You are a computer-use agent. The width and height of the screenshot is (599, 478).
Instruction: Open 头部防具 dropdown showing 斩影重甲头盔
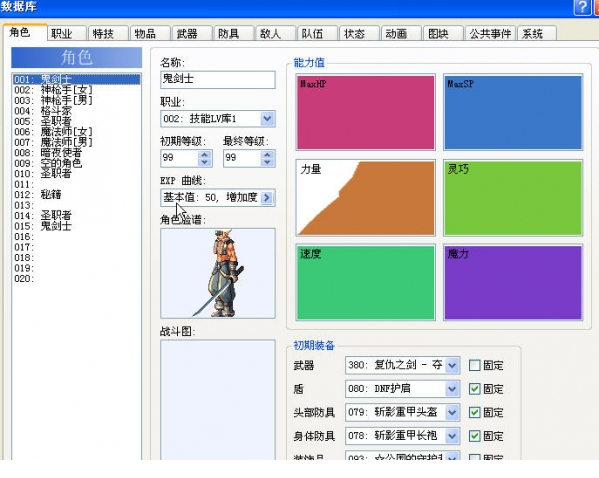click(x=452, y=413)
